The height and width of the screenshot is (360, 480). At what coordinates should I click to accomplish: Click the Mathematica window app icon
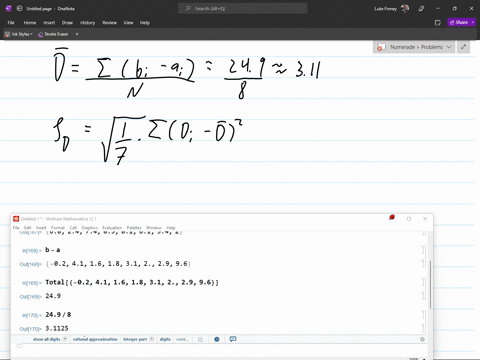pyautogui.click(x=16, y=219)
